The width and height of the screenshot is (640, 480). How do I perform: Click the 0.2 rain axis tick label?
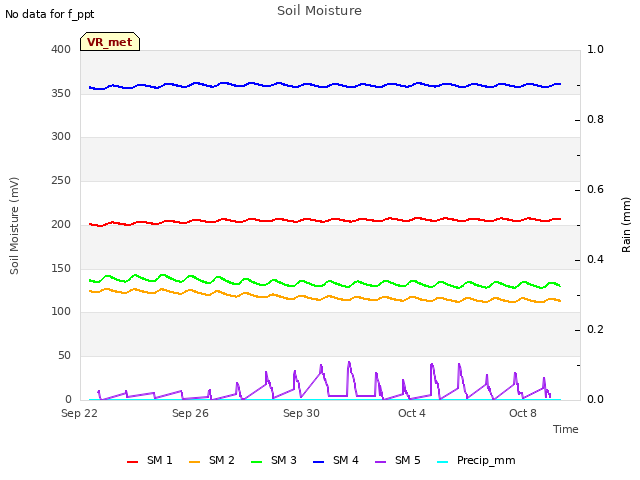click(x=595, y=329)
